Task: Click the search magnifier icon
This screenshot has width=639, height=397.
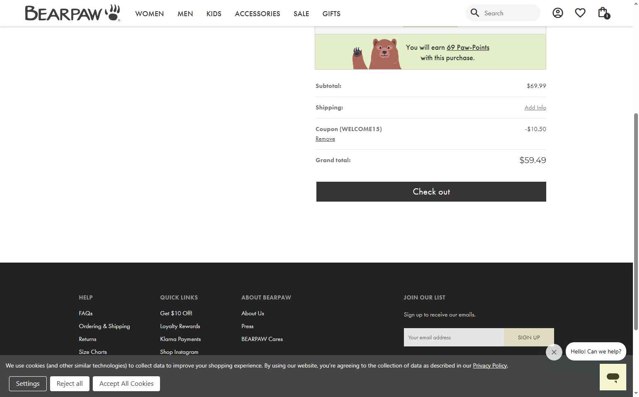Action: pyautogui.click(x=475, y=13)
